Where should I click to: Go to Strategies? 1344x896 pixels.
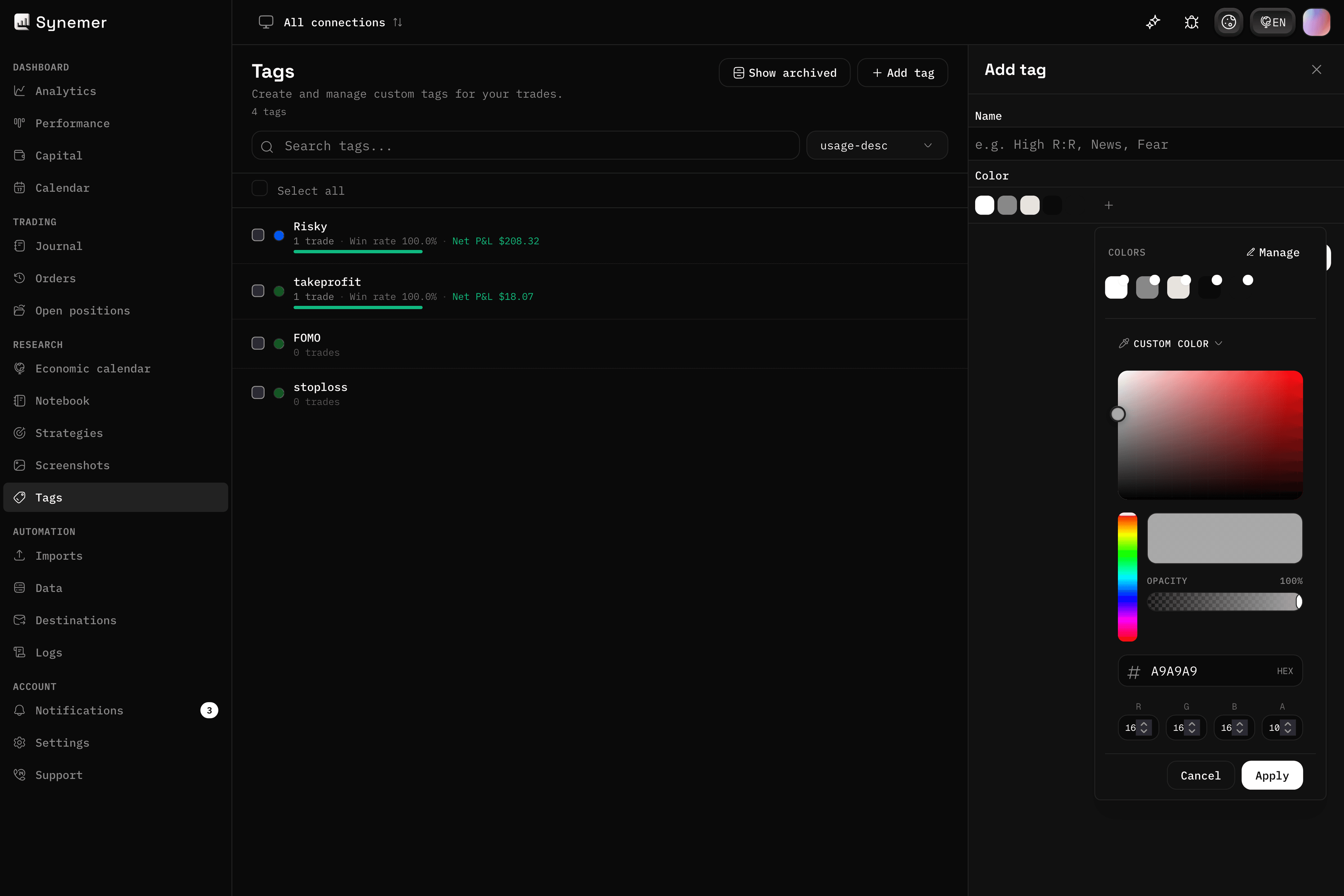(x=115, y=433)
